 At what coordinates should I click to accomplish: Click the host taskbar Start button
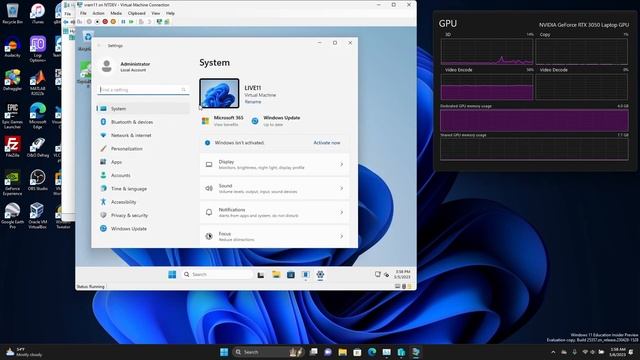[224, 352]
